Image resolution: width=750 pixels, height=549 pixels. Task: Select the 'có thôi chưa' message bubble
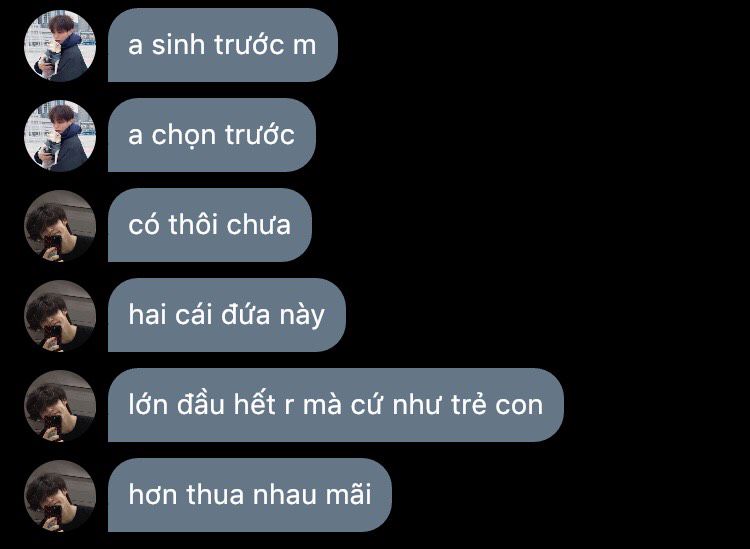210,225
